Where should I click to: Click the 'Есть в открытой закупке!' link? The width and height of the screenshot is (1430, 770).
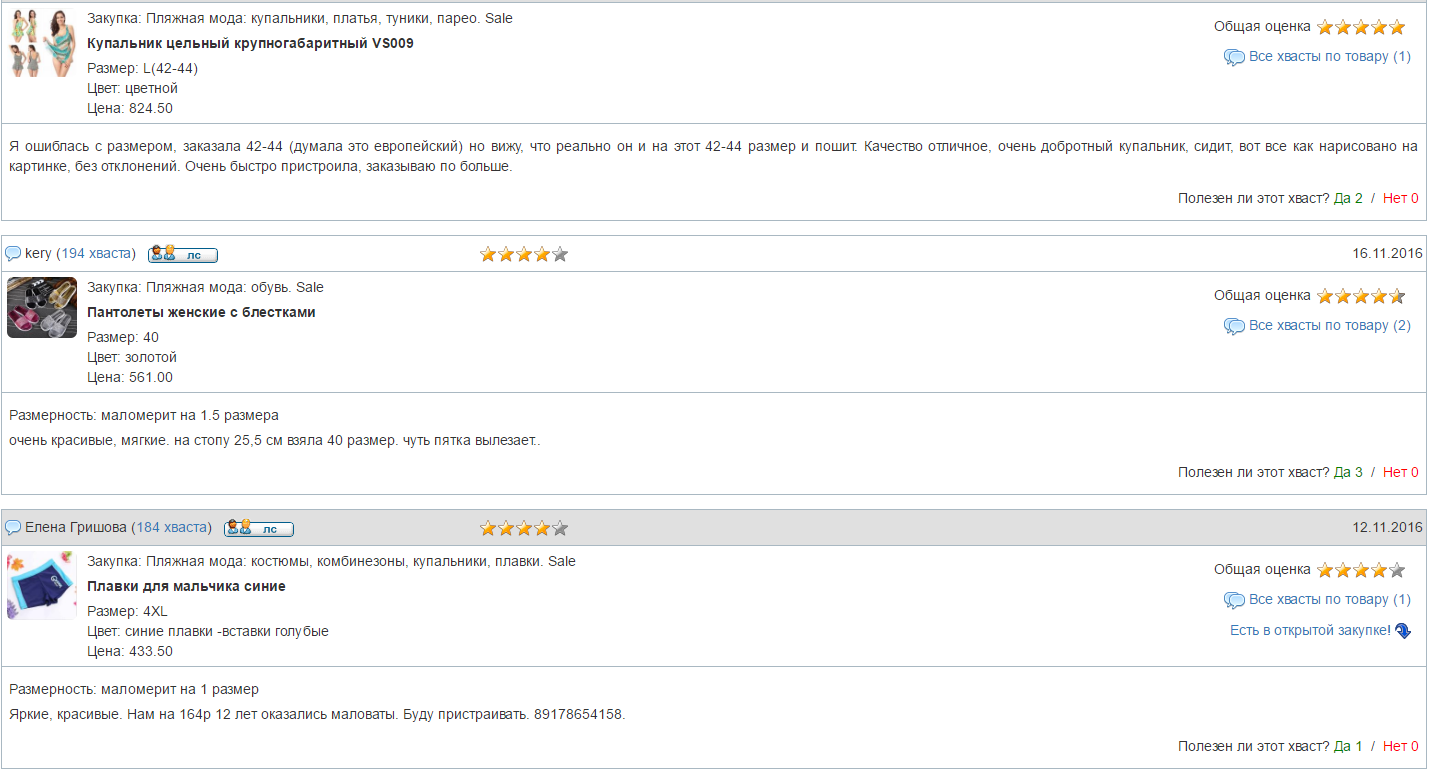coord(1310,631)
